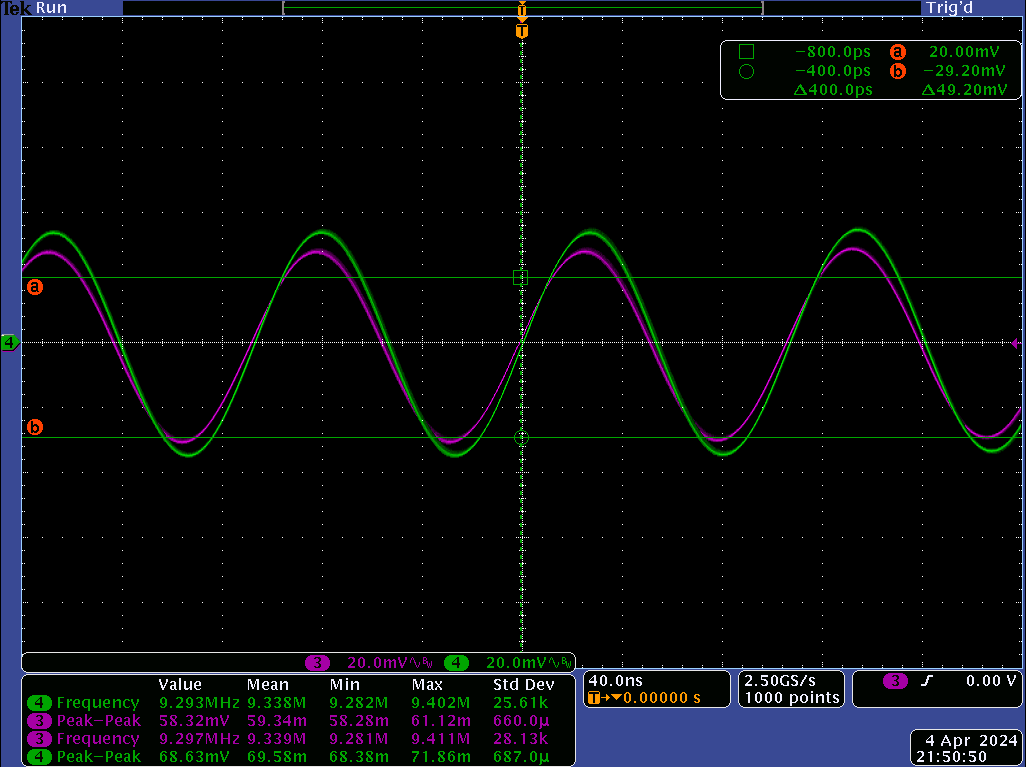Image resolution: width=1026 pixels, height=767 pixels.
Task: Select the channel 4 Frequency measurement row
Action: 98,703
